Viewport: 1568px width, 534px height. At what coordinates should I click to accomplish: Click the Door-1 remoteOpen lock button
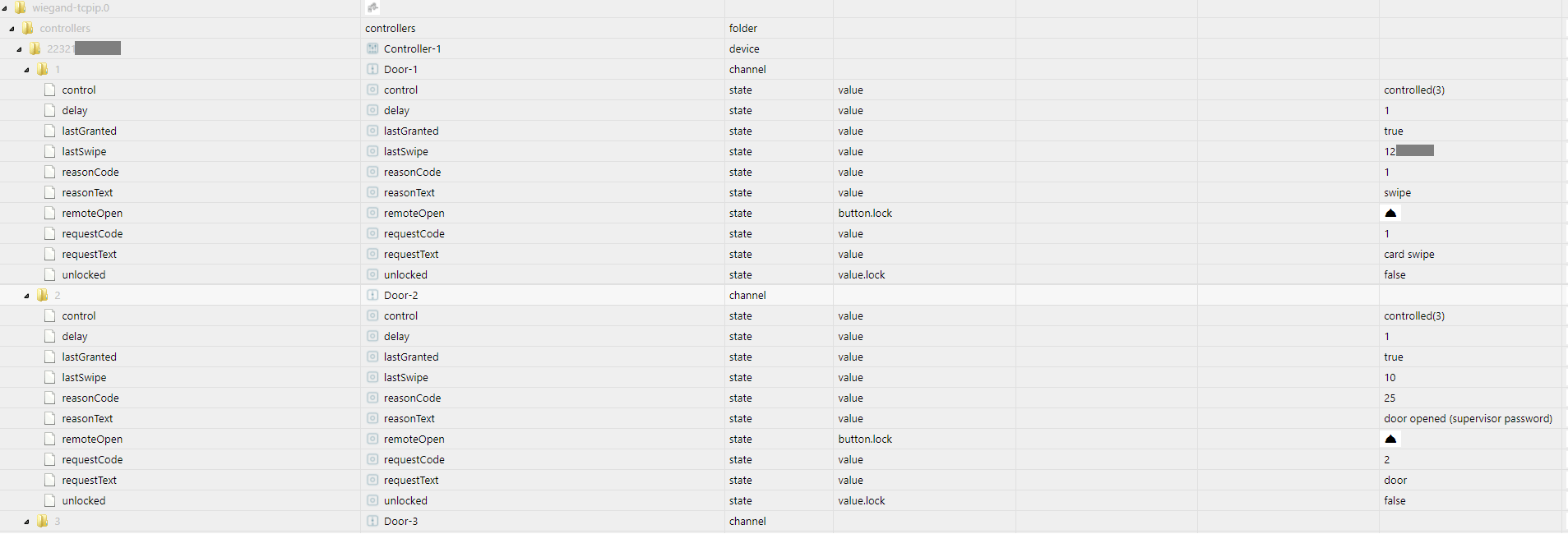1390,213
